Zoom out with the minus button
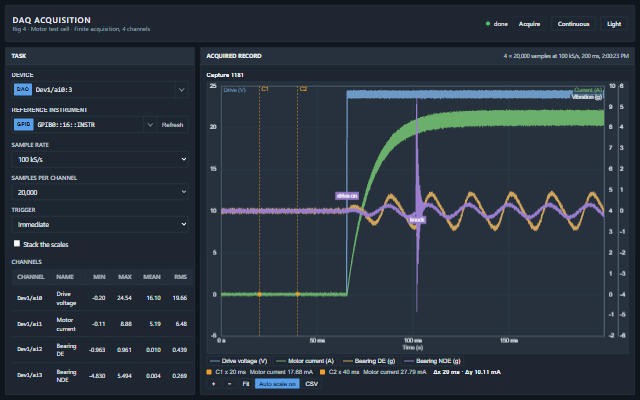The height and width of the screenshot is (400, 640). 229,384
